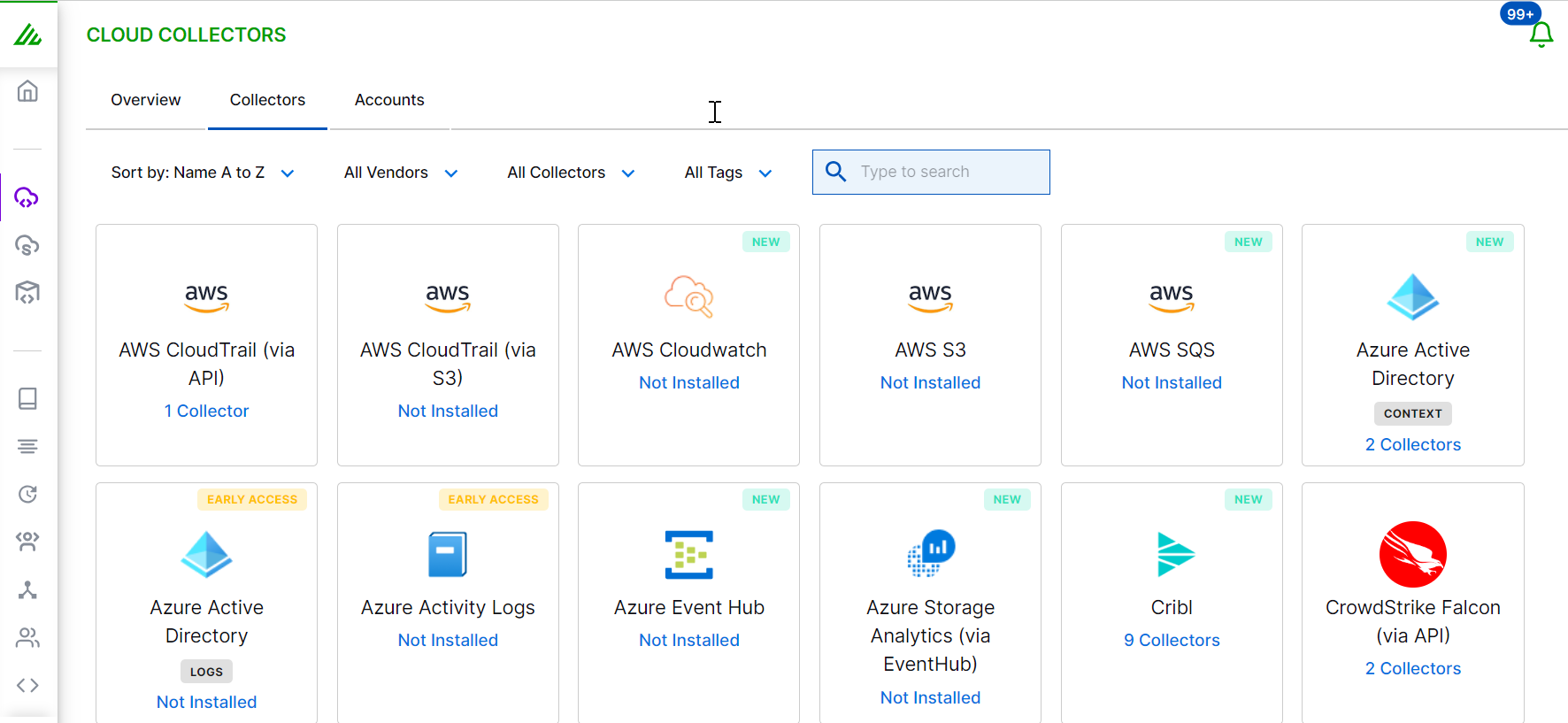Click Not Installed under AWS CloudTrail (via S3)
The width and height of the screenshot is (1568, 723).
(448, 411)
